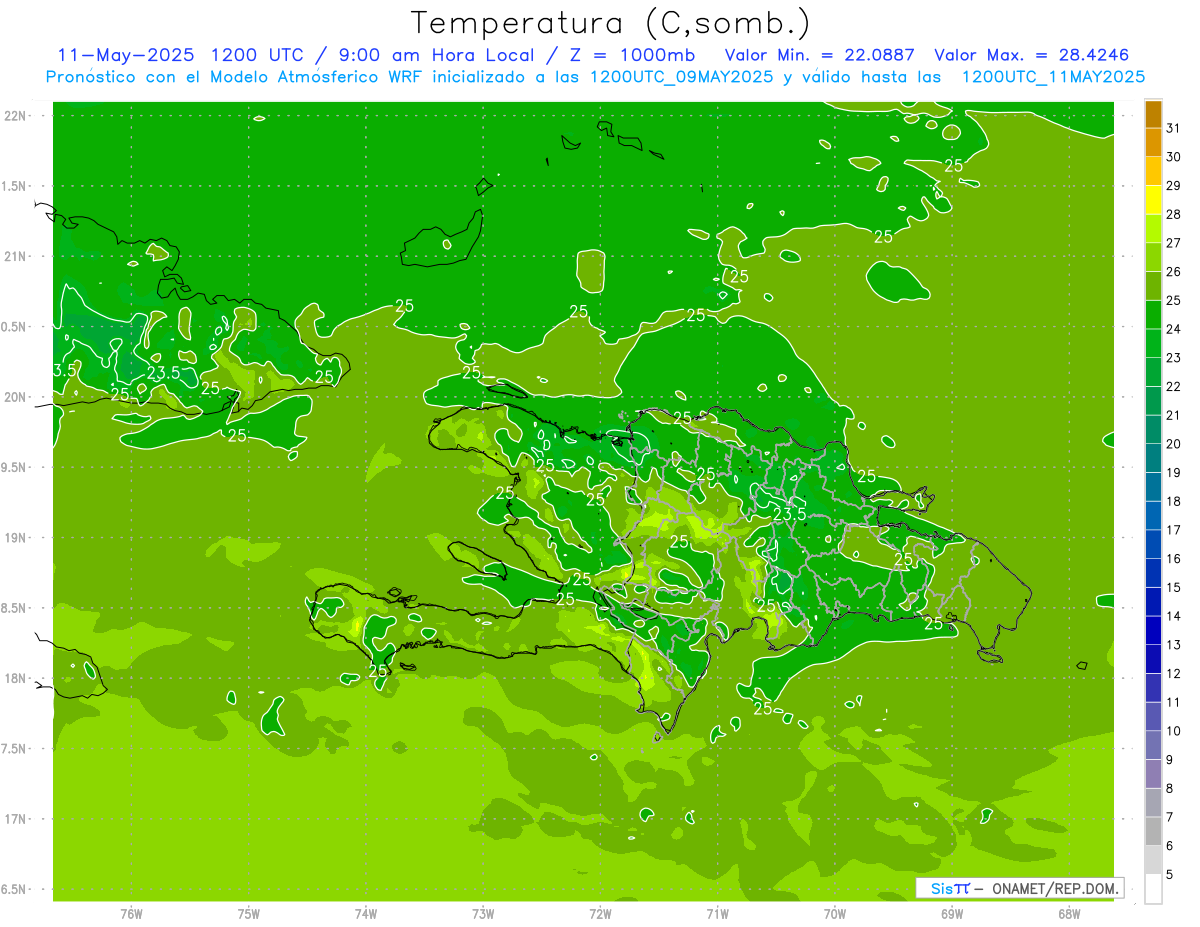Click the legend value label 28
This screenshot has height=927, width=1200.
(x=1174, y=214)
